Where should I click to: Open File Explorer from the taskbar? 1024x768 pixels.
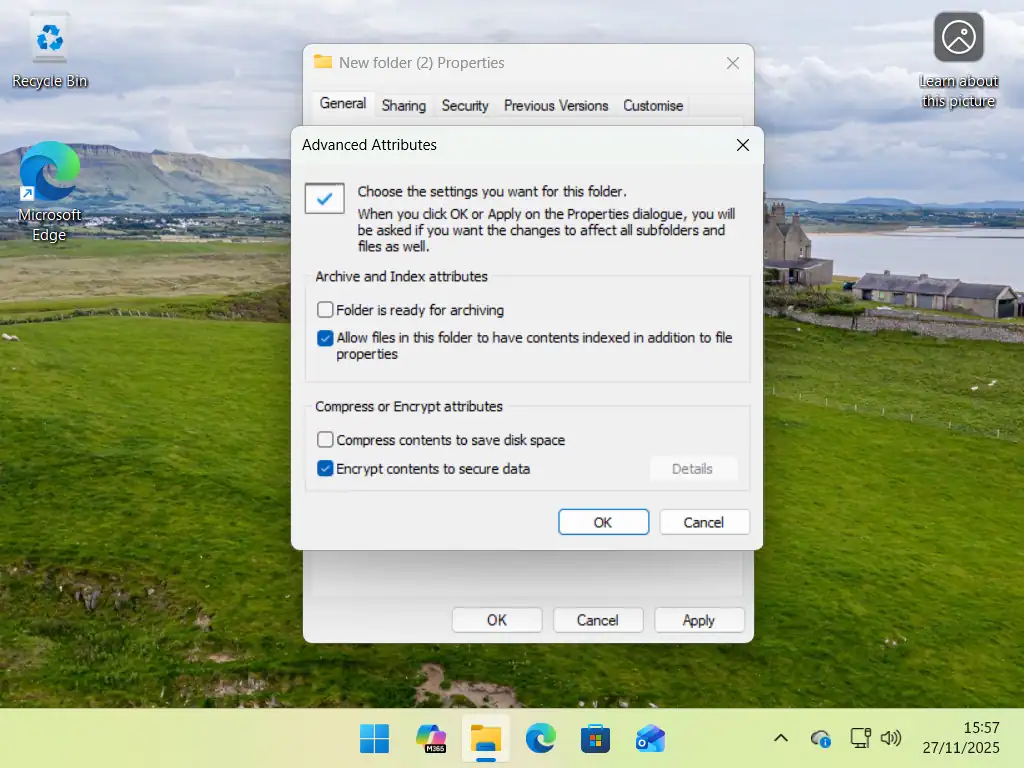(x=485, y=738)
